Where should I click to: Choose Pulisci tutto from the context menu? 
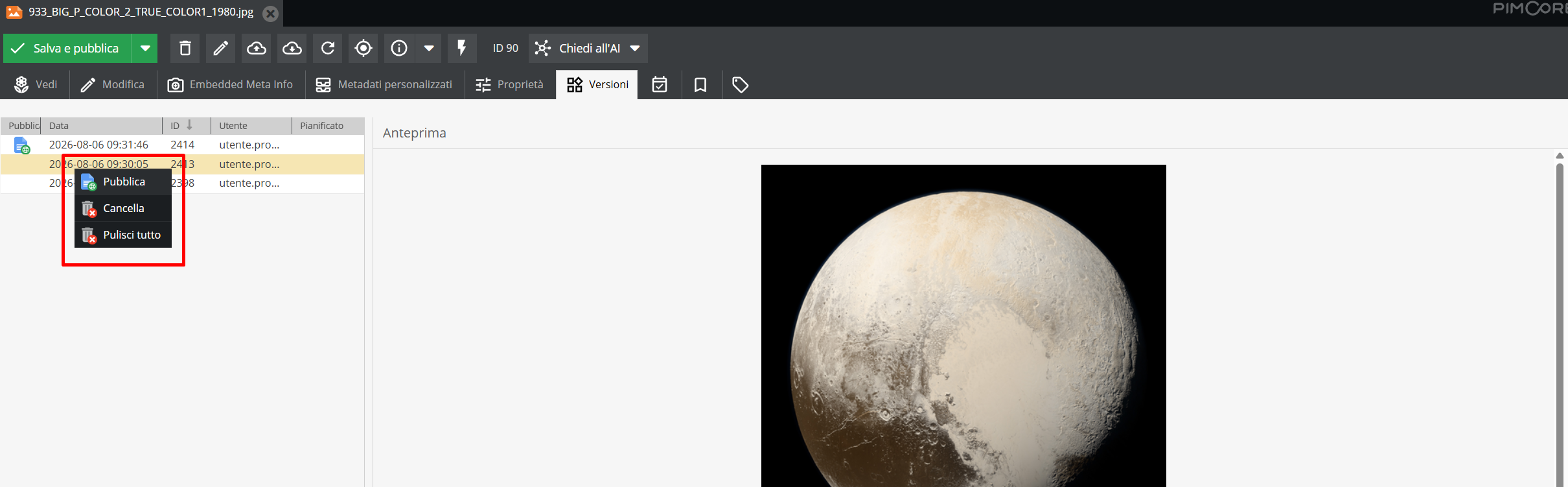(123, 235)
